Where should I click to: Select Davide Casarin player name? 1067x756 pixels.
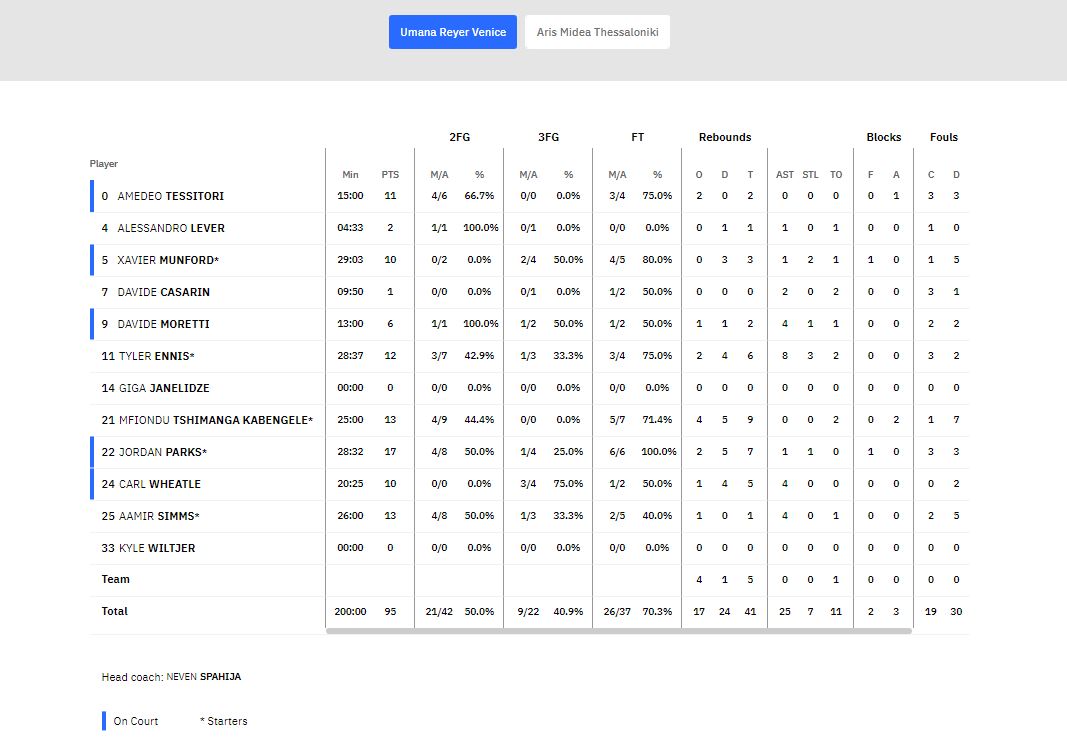tap(163, 292)
